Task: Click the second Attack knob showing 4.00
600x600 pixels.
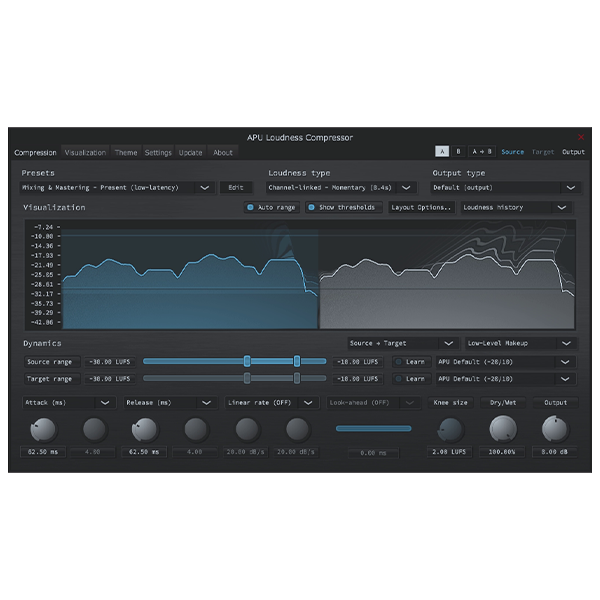Action: (x=94, y=429)
